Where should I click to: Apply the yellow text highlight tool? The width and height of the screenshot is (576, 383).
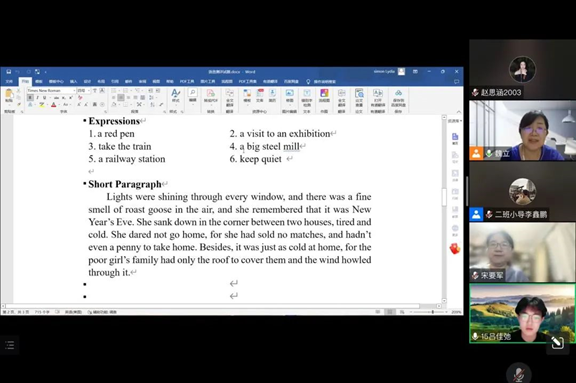[x=42, y=105]
